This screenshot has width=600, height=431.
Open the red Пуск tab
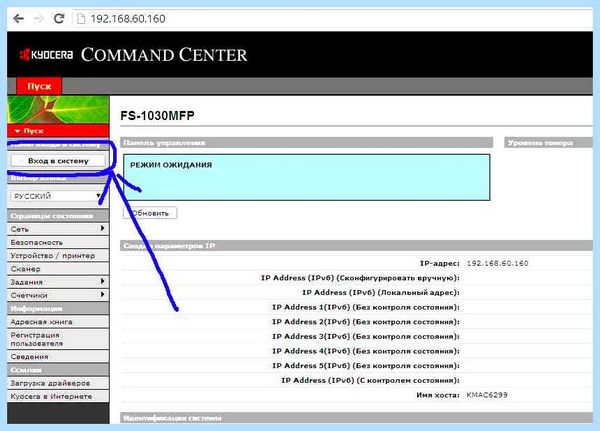click(39, 87)
